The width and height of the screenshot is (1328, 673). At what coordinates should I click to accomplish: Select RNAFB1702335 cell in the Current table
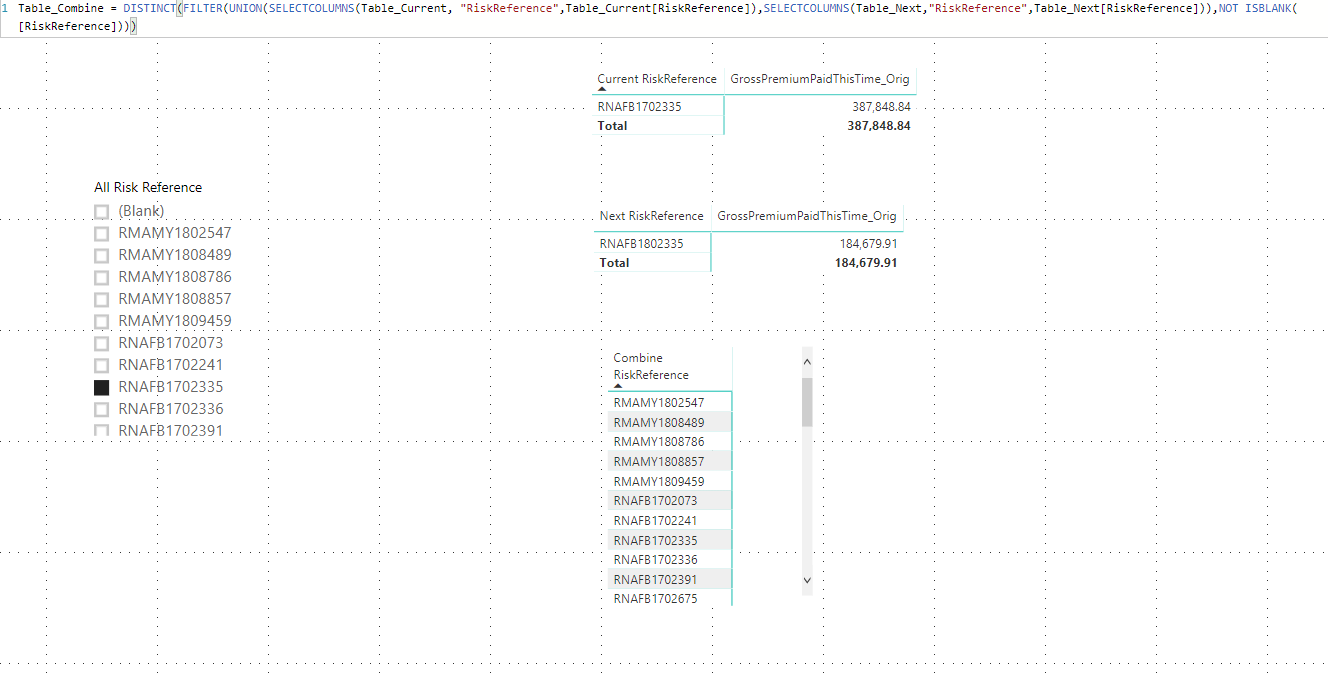[640, 106]
